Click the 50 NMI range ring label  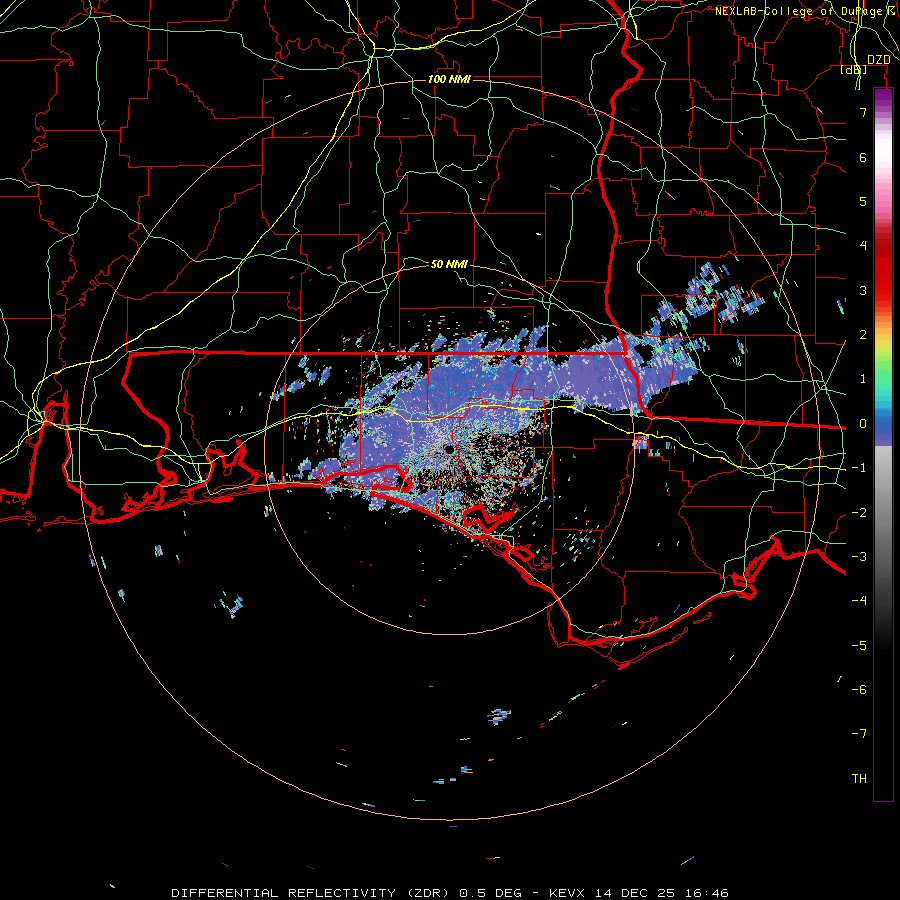pos(449,264)
